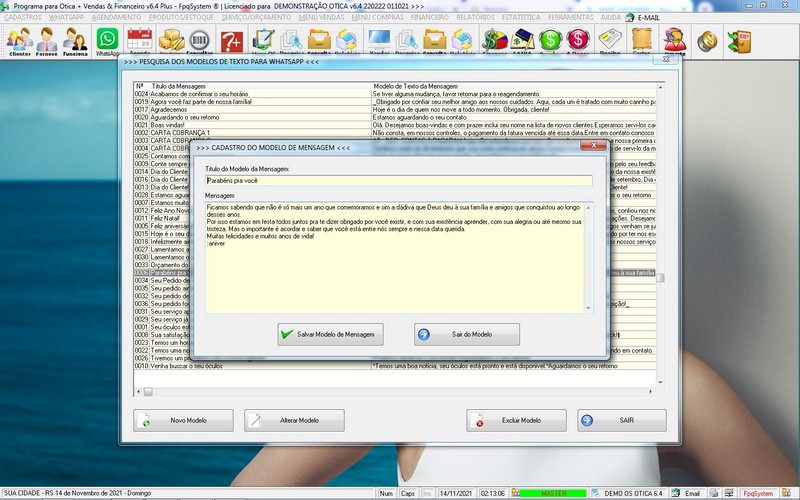
Task: Click the red dollar A Pagar icon
Action: point(578,41)
